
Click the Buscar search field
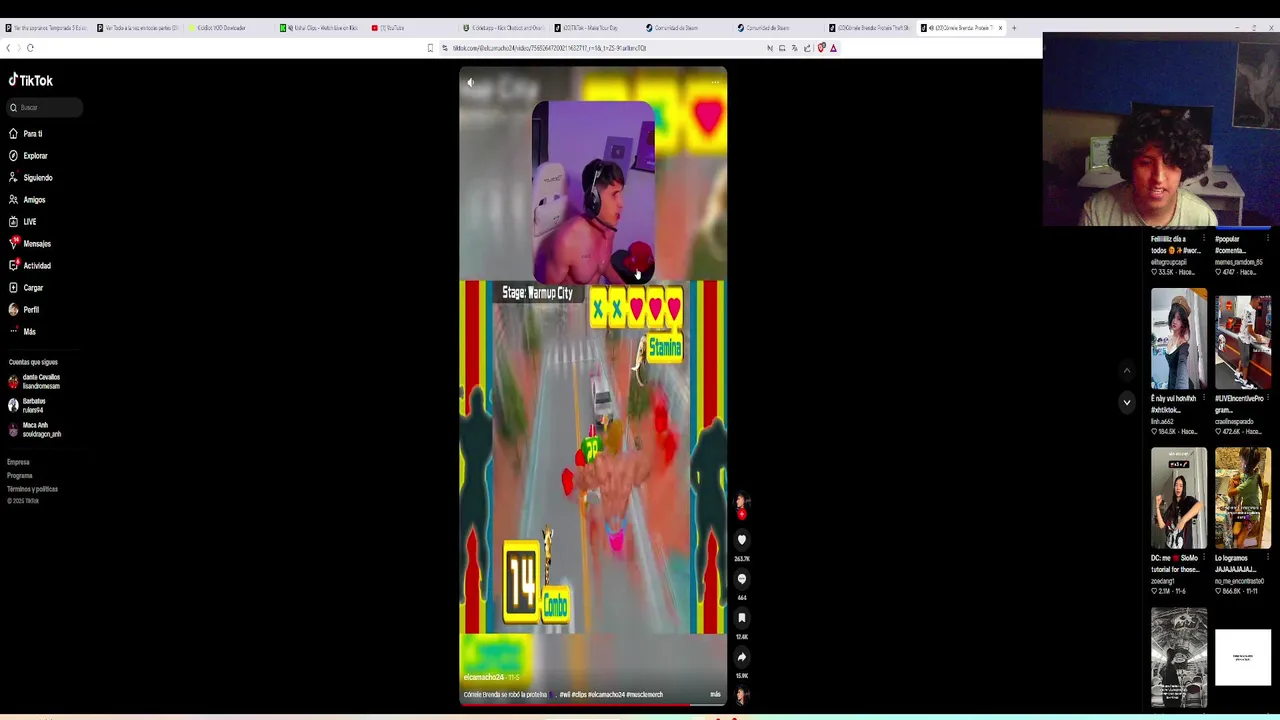point(45,107)
